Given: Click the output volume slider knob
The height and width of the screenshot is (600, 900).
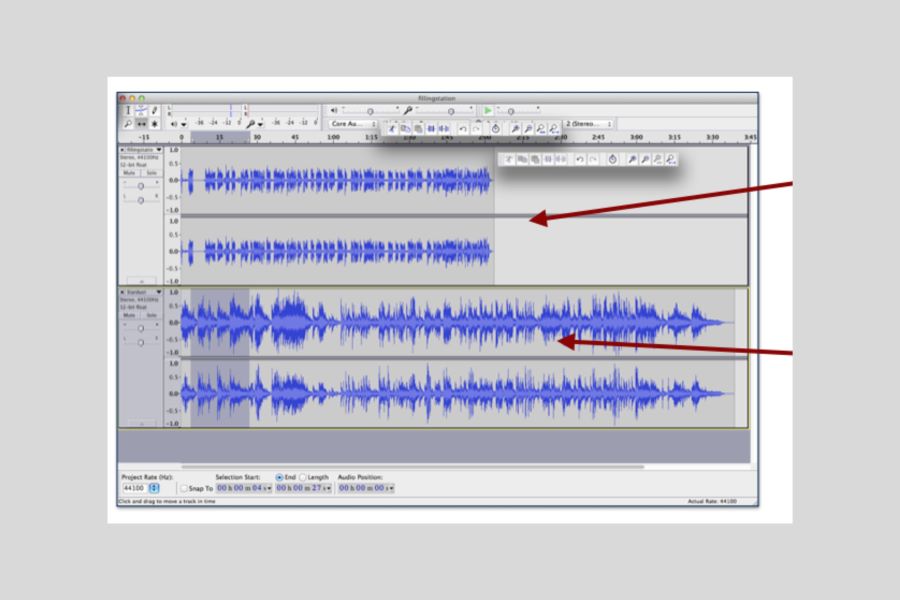Looking at the screenshot, I should tap(370, 111).
